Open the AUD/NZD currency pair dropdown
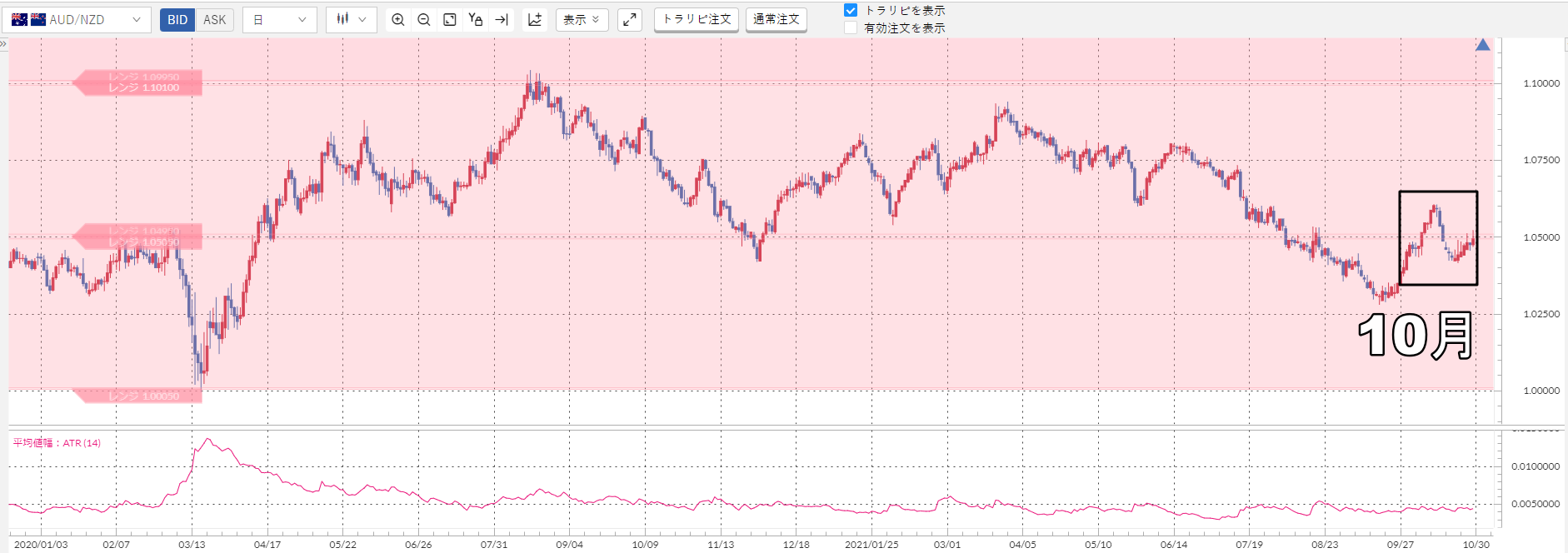This screenshot has width=1568, height=553. click(77, 20)
